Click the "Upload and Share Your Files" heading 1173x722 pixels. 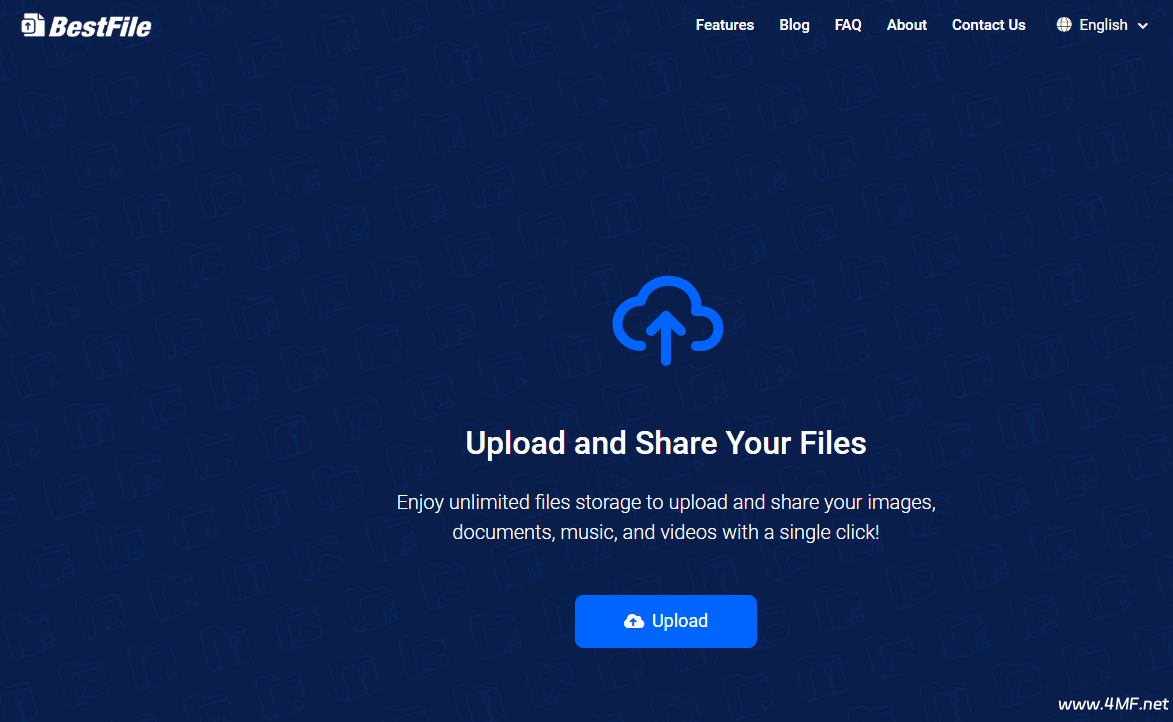click(x=666, y=443)
